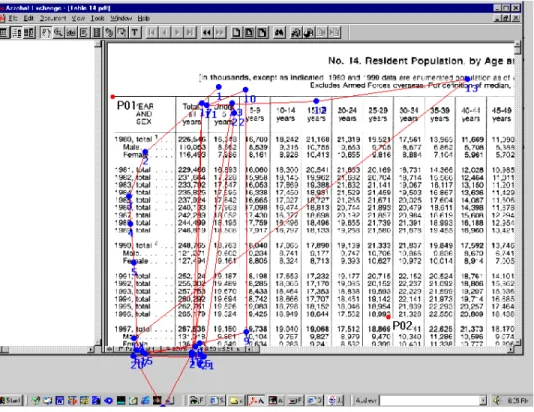Click the Previous Highlight toolbar button
The width and height of the screenshot is (534, 412).
pyautogui.click(x=321, y=33)
